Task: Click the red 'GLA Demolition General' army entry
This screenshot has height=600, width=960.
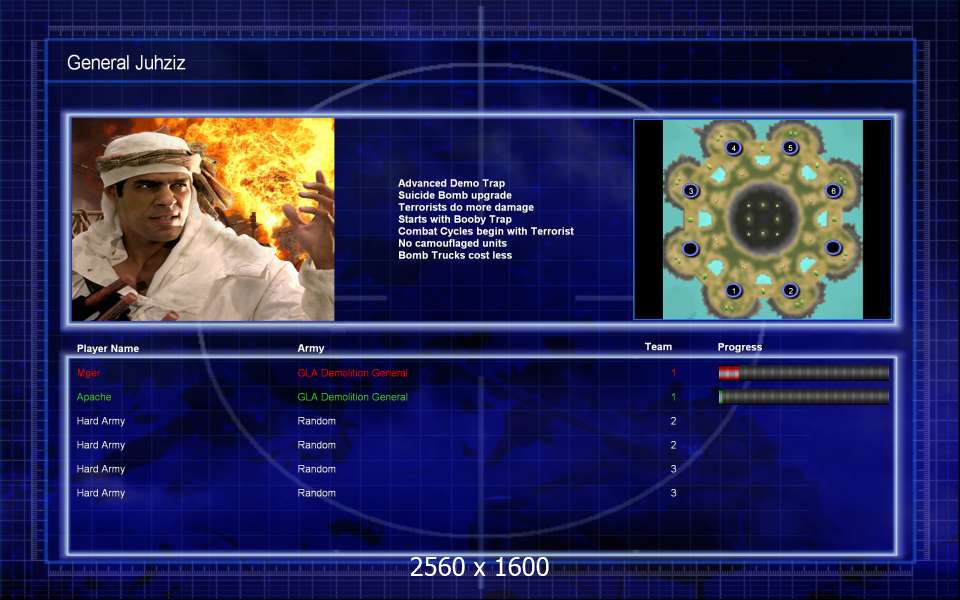Action: click(353, 373)
